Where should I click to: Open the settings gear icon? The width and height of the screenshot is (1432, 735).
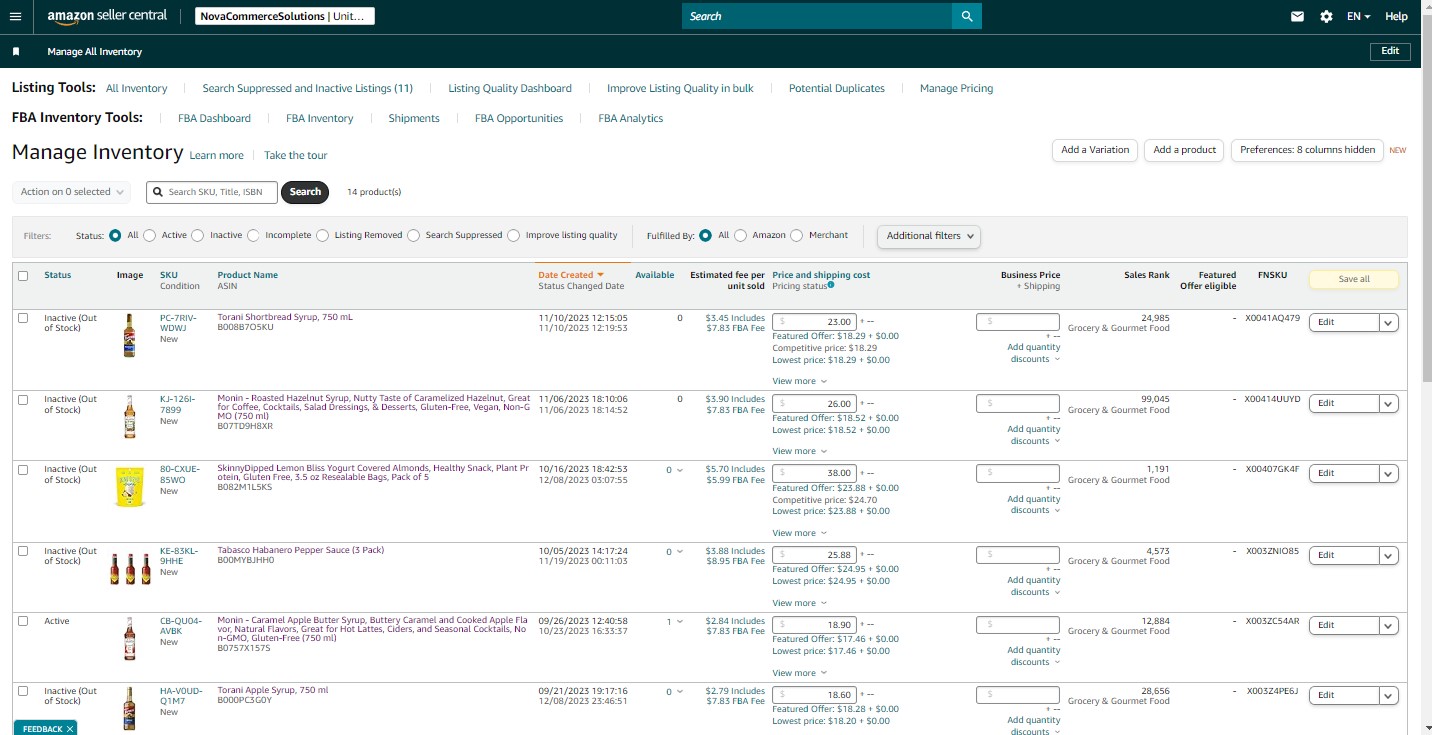1326,16
